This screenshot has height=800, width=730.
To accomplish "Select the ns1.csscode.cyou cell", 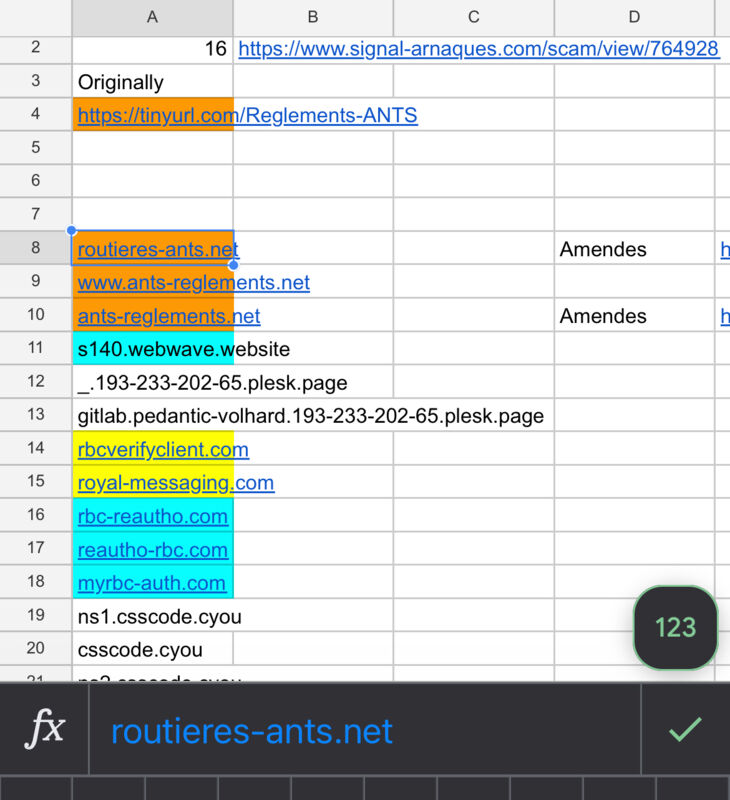I will coord(153,616).
